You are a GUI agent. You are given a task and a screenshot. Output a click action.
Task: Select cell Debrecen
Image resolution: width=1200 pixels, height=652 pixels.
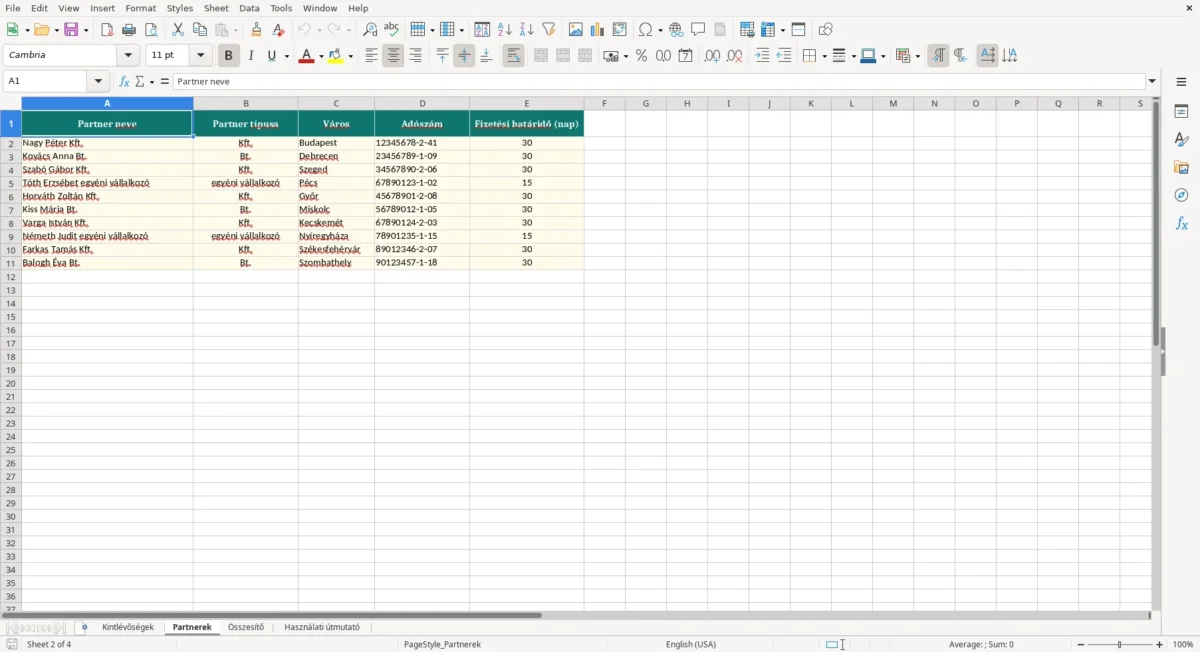click(336, 156)
